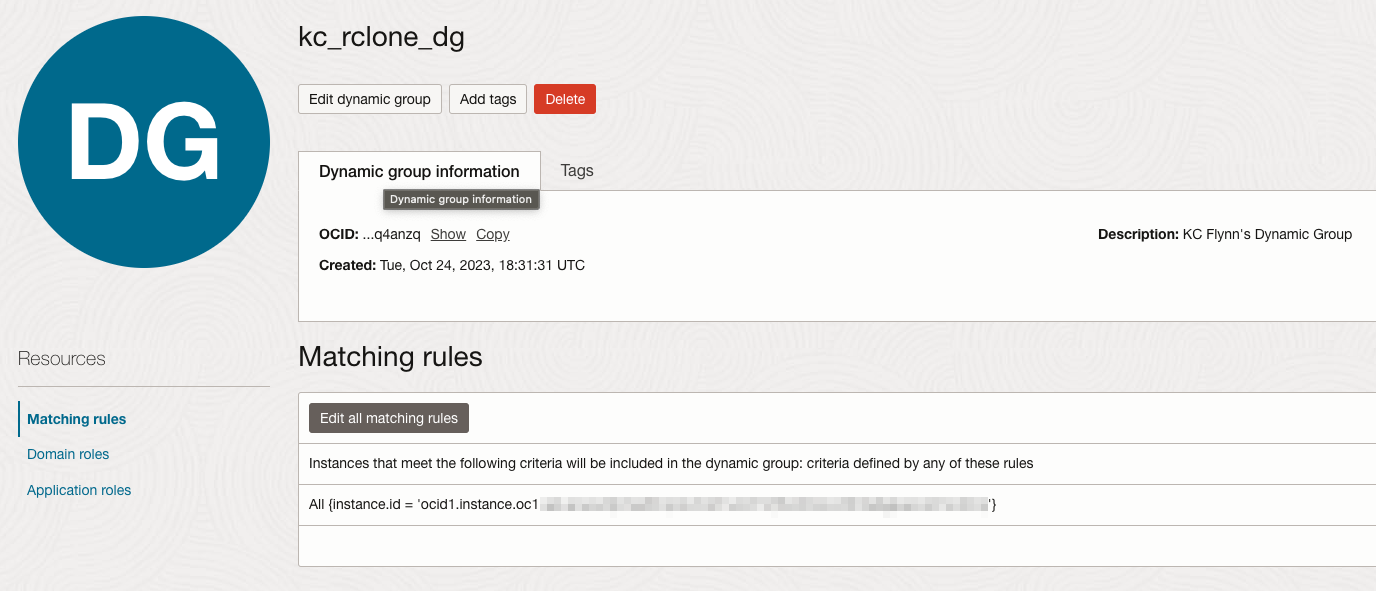Copy the dynamic group OCID

tap(491, 234)
